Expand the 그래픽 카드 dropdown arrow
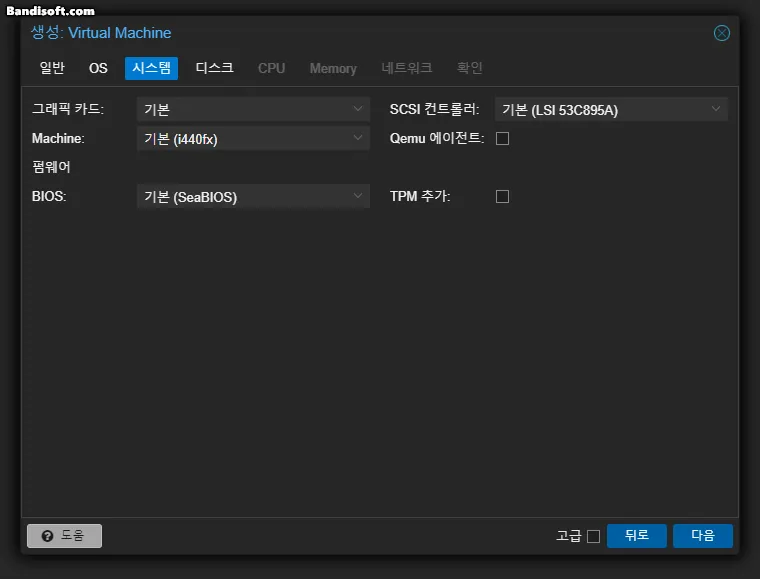This screenshot has width=760, height=579. click(x=358, y=109)
